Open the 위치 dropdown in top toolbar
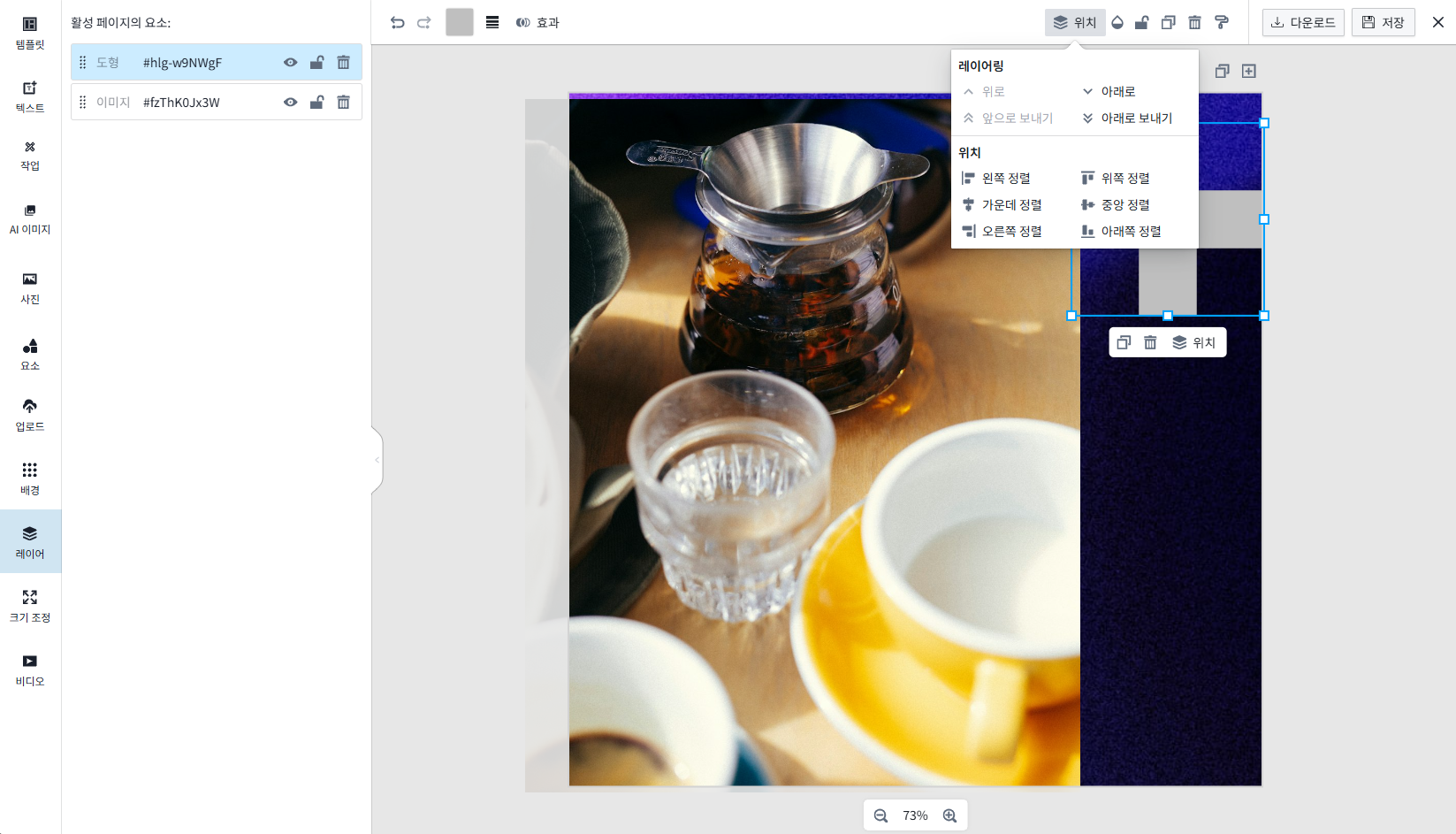Image resolution: width=1456 pixels, height=834 pixels. click(1075, 22)
